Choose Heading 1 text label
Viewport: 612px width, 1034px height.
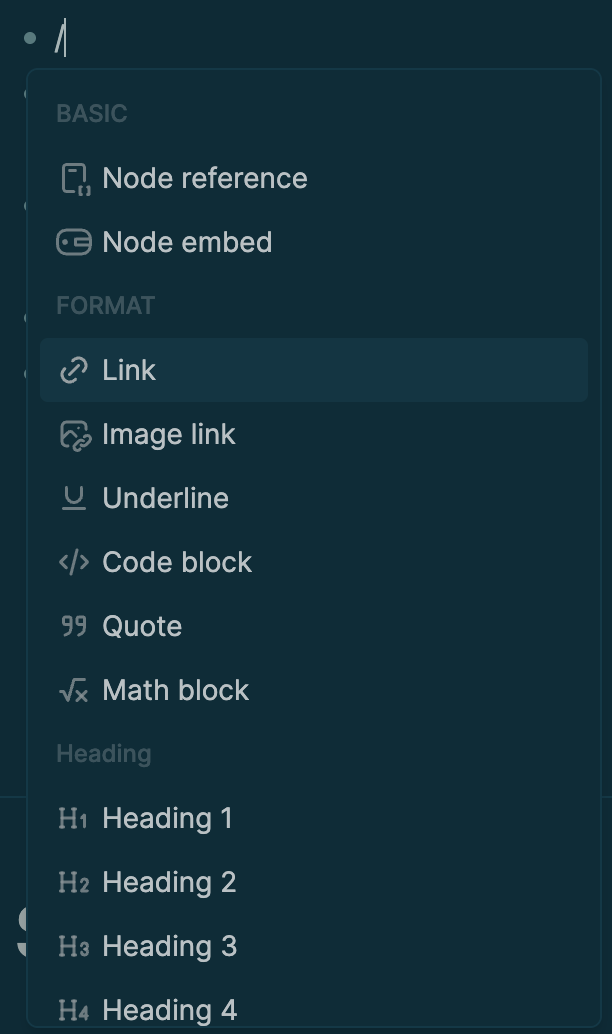pos(167,818)
